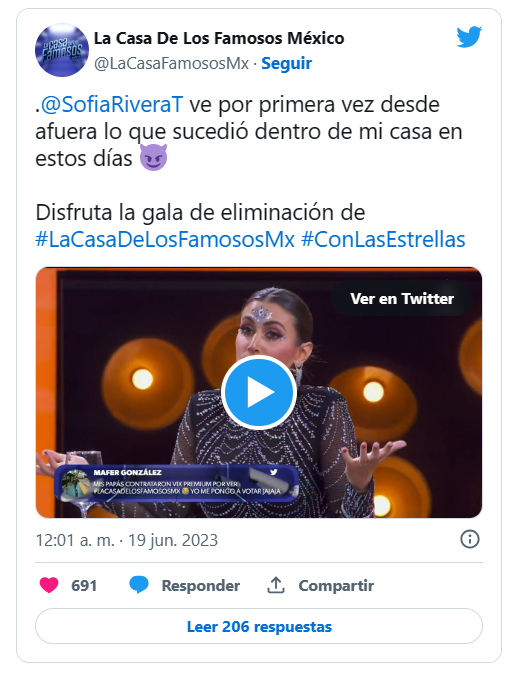Screen dimensions: 520x676
Task: Click the share upload arrow icon
Action: click(x=276, y=585)
